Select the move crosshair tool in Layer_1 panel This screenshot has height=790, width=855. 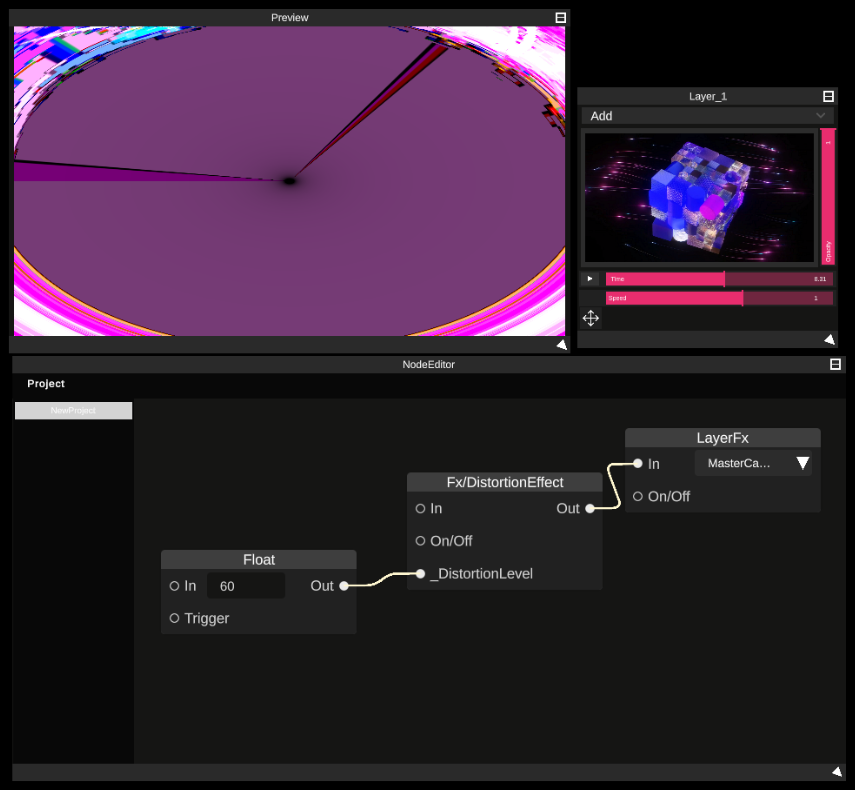590,318
